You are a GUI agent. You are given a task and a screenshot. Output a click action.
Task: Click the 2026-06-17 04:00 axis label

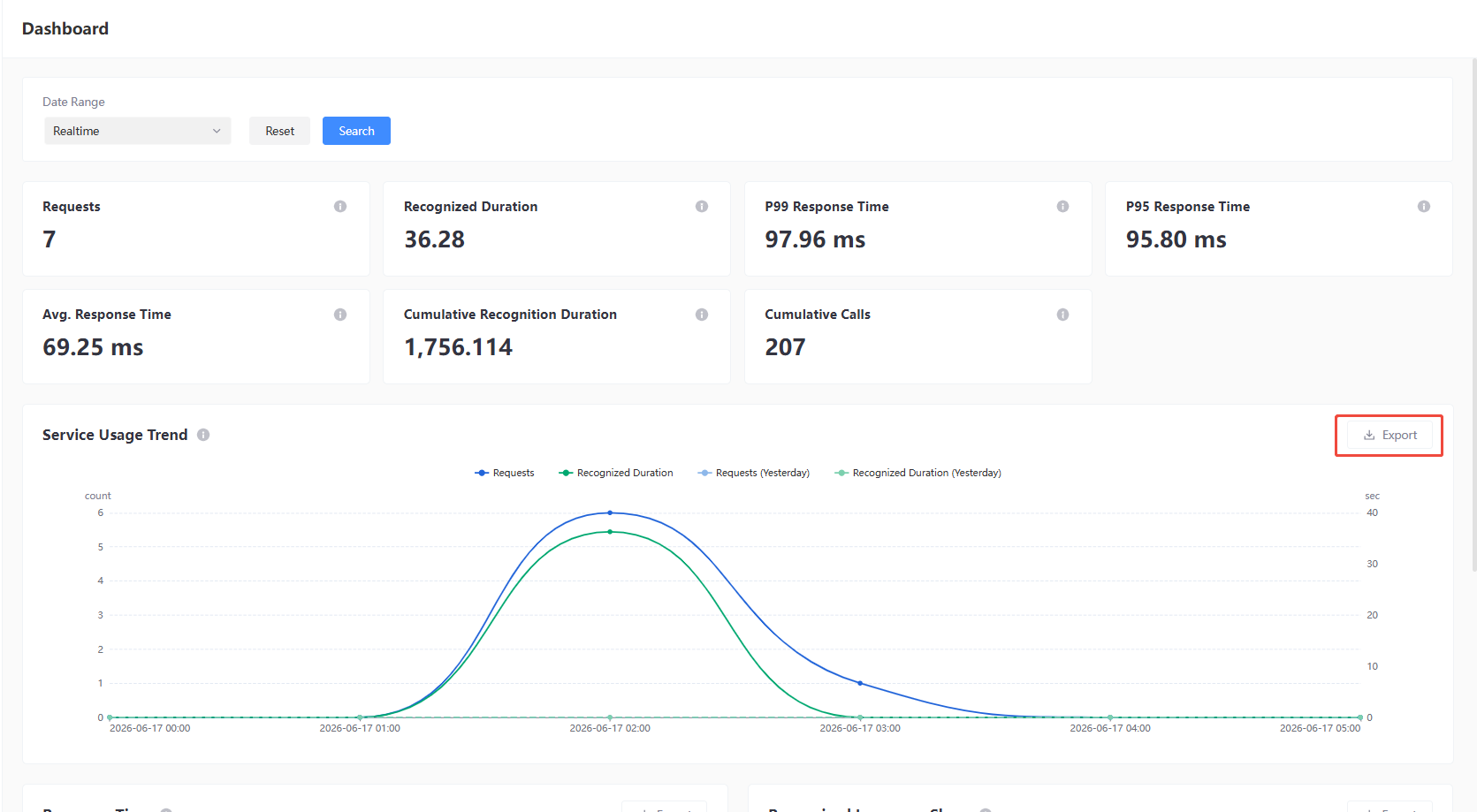tap(1110, 728)
